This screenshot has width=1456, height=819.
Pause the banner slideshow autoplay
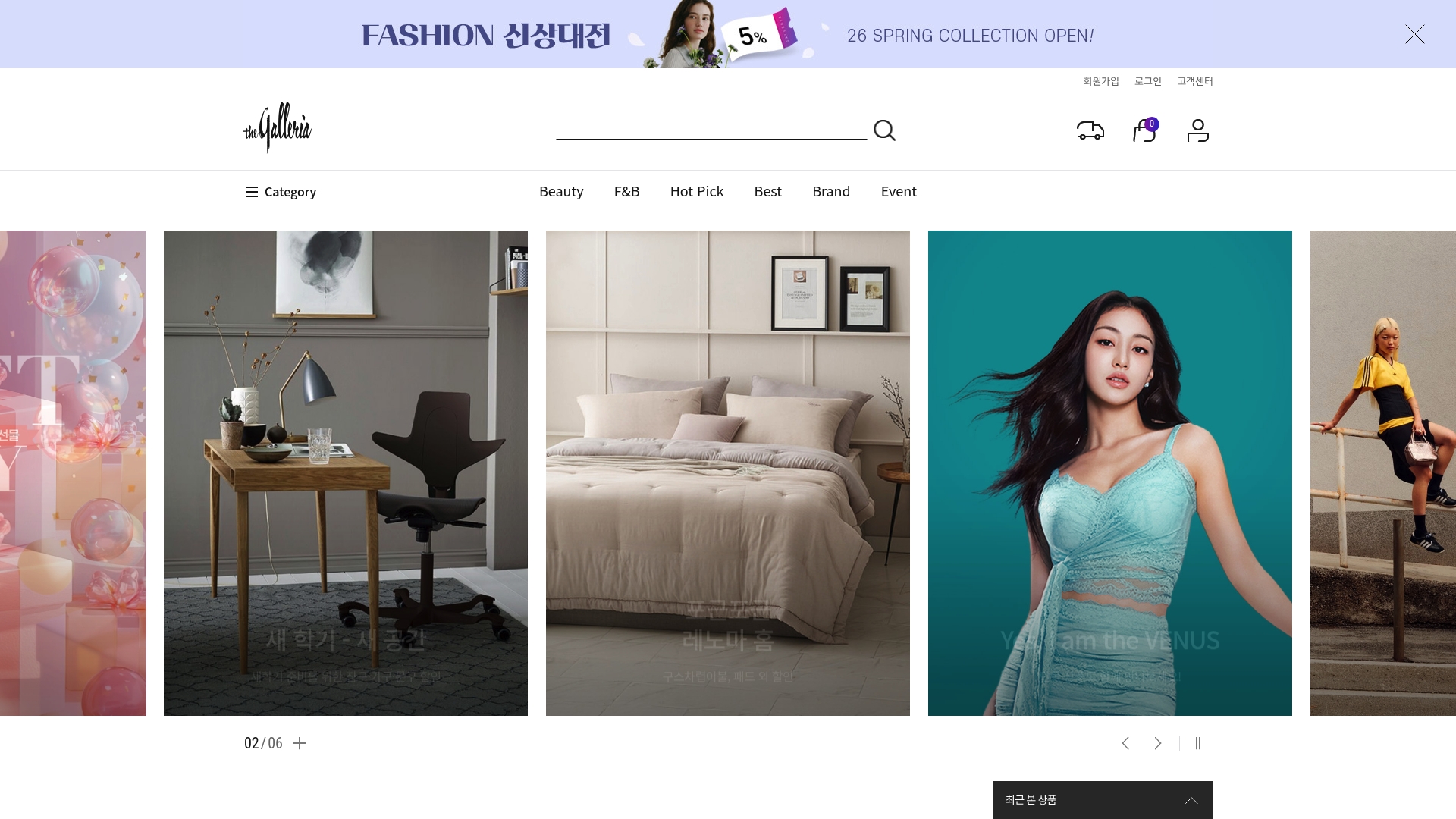[x=1198, y=743]
